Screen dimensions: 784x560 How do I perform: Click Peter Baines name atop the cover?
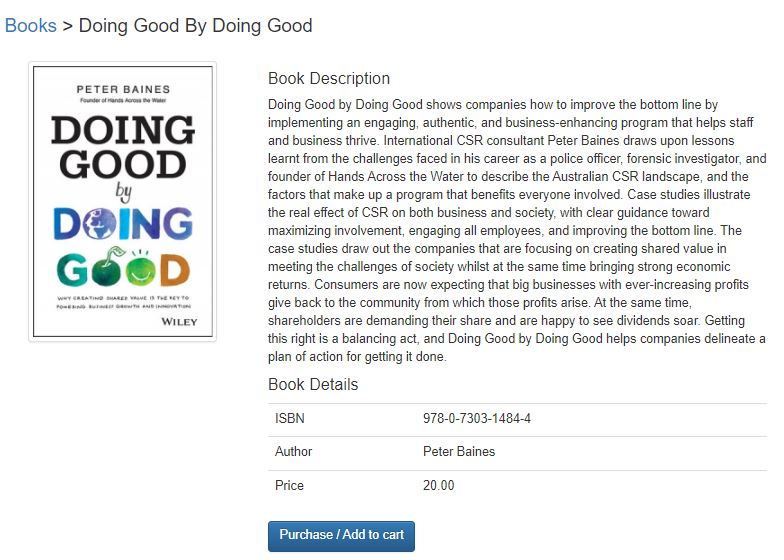[x=123, y=89]
